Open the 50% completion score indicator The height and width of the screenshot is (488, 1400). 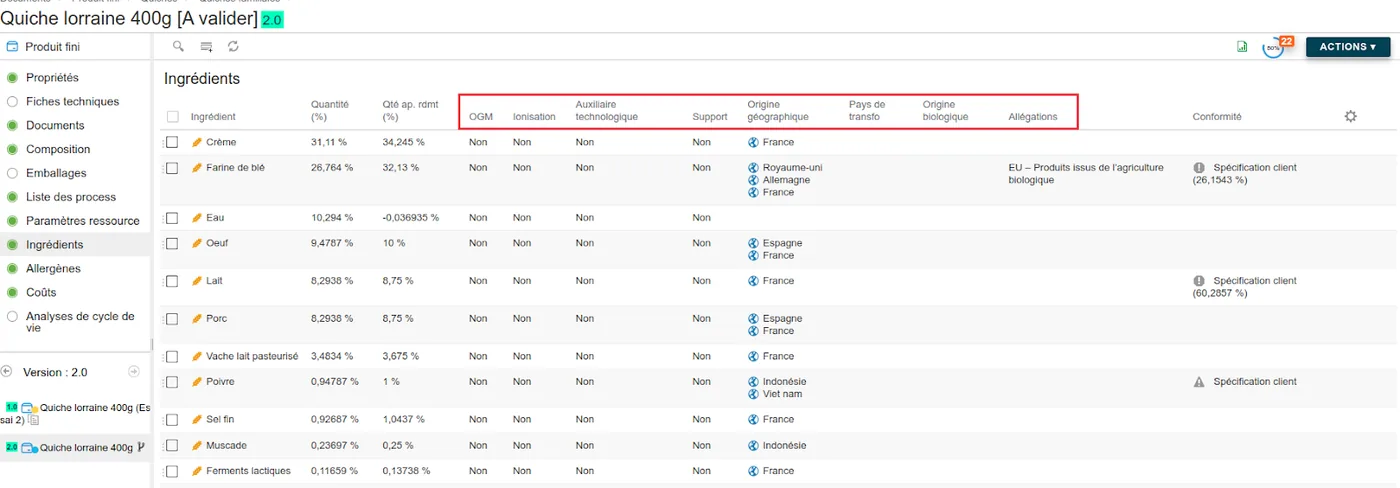click(1274, 47)
